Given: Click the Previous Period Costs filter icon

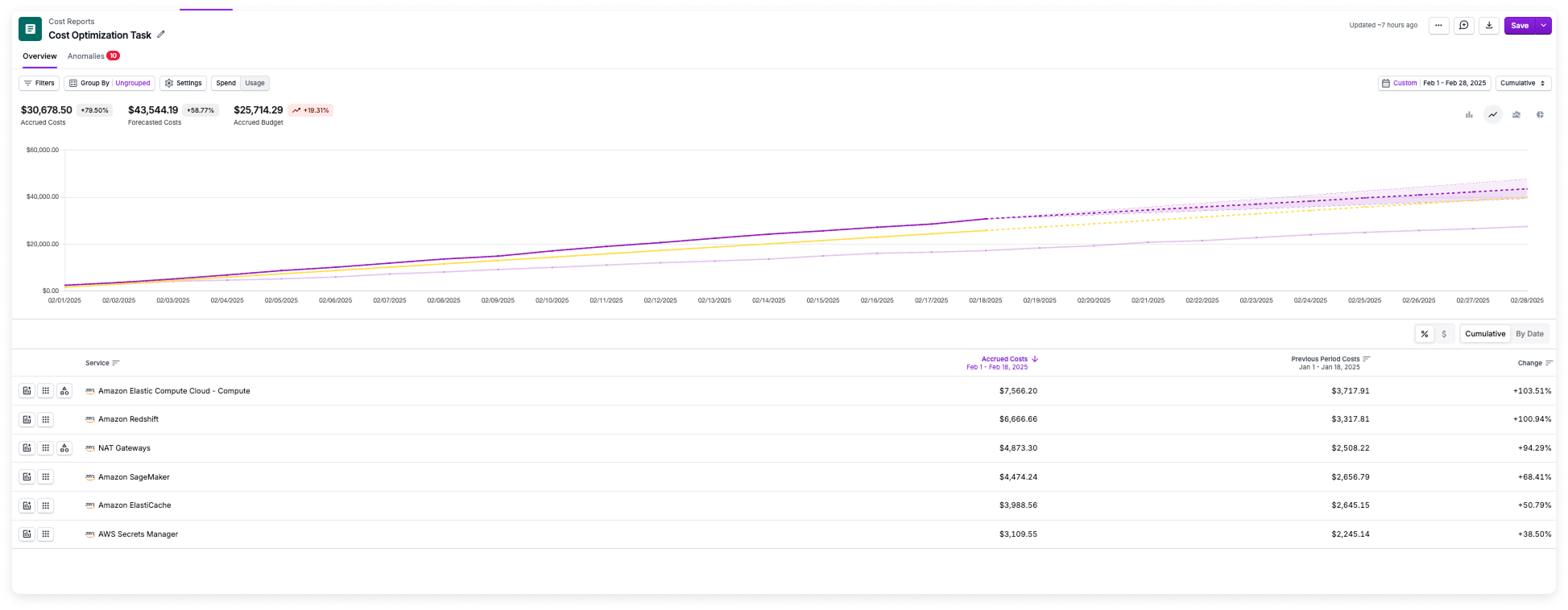Looking at the screenshot, I should 1367,359.
